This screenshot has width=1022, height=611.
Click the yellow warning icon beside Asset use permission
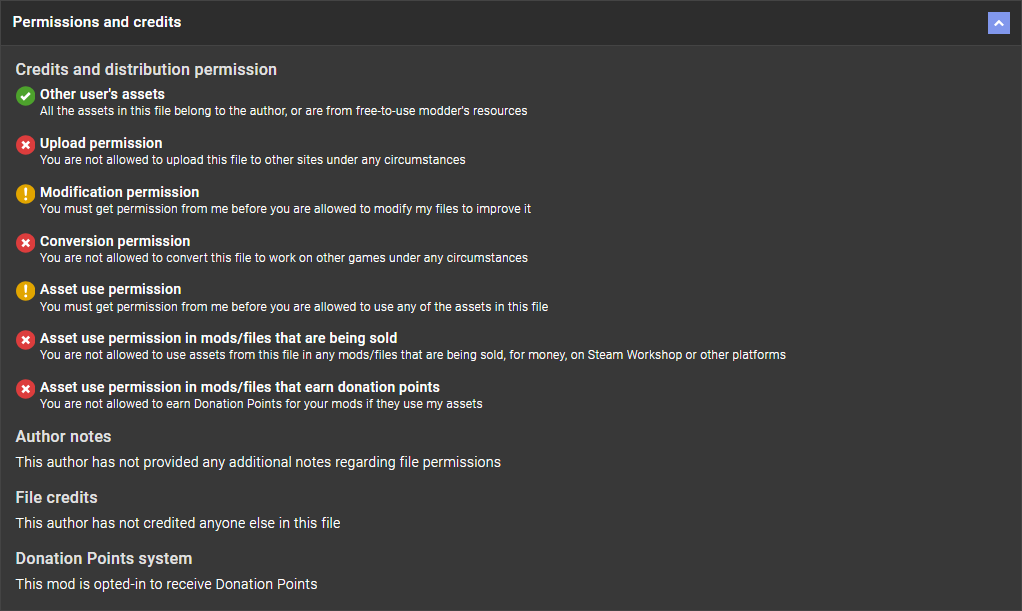tap(26, 291)
